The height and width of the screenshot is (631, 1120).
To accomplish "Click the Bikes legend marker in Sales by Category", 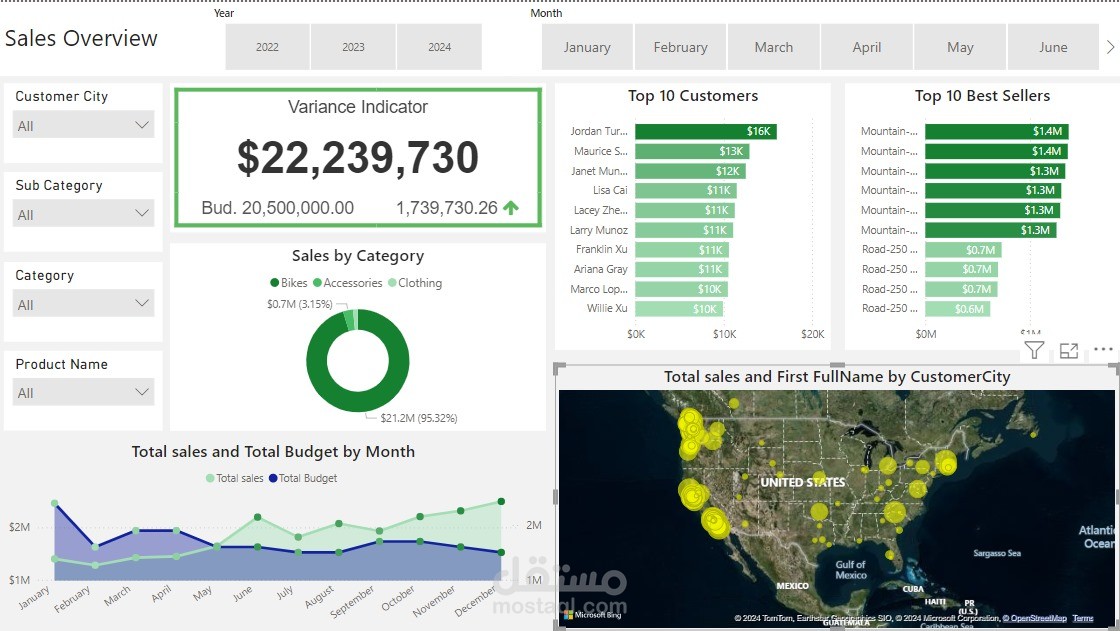I will tap(274, 283).
